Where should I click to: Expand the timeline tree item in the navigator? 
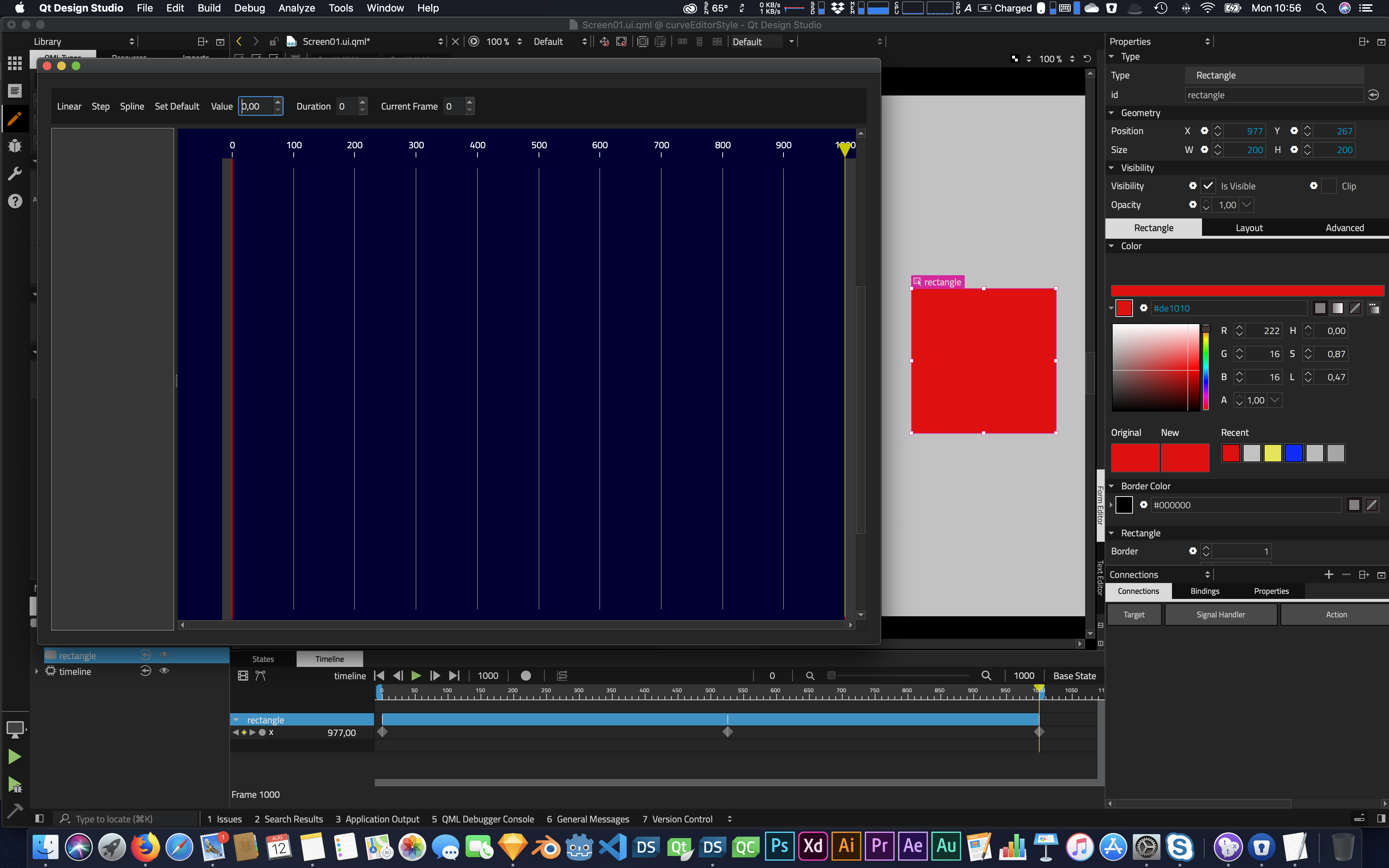pyautogui.click(x=37, y=671)
